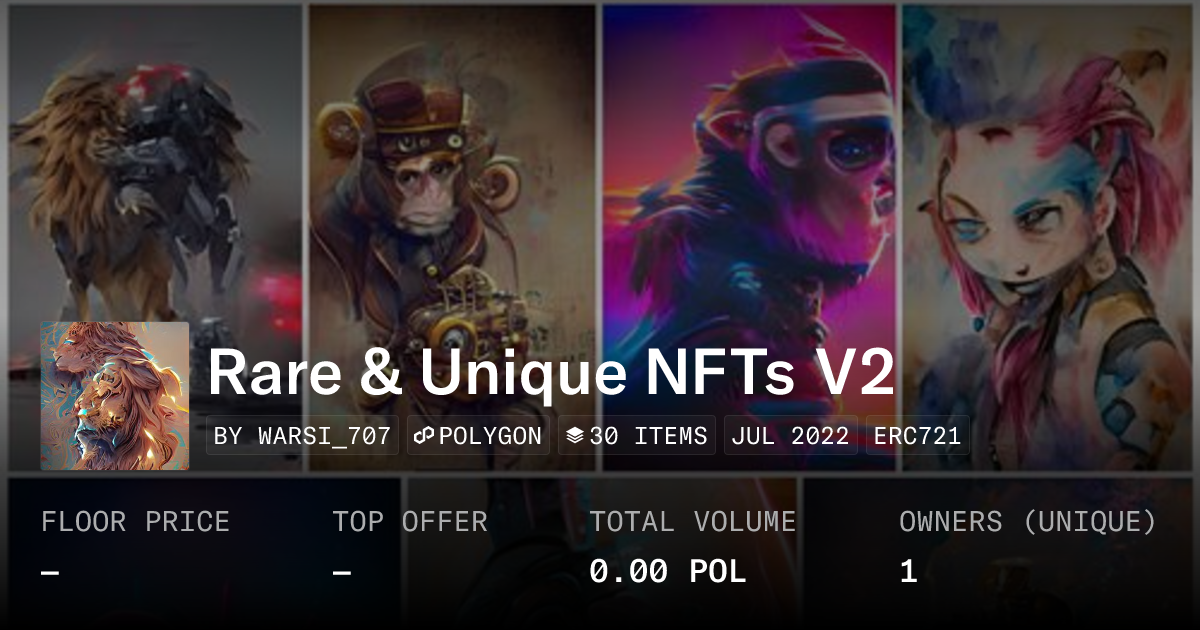This screenshot has height=630, width=1200.
Task: Click the 0.00 POL volume value
Action: (x=668, y=572)
